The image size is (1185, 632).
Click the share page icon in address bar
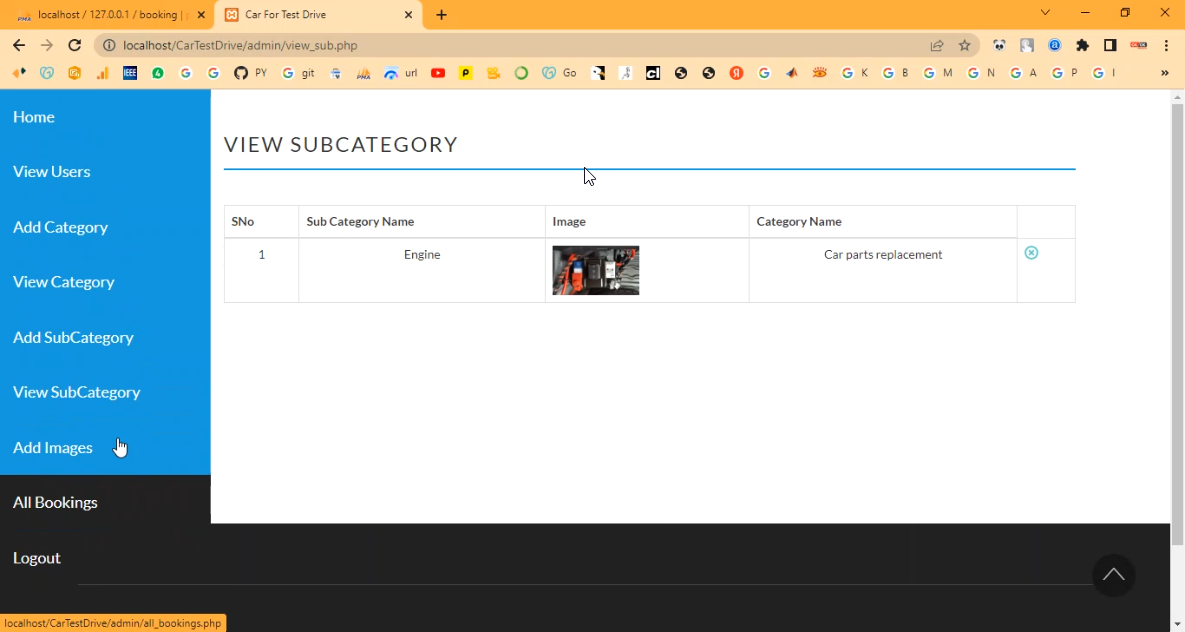937,45
